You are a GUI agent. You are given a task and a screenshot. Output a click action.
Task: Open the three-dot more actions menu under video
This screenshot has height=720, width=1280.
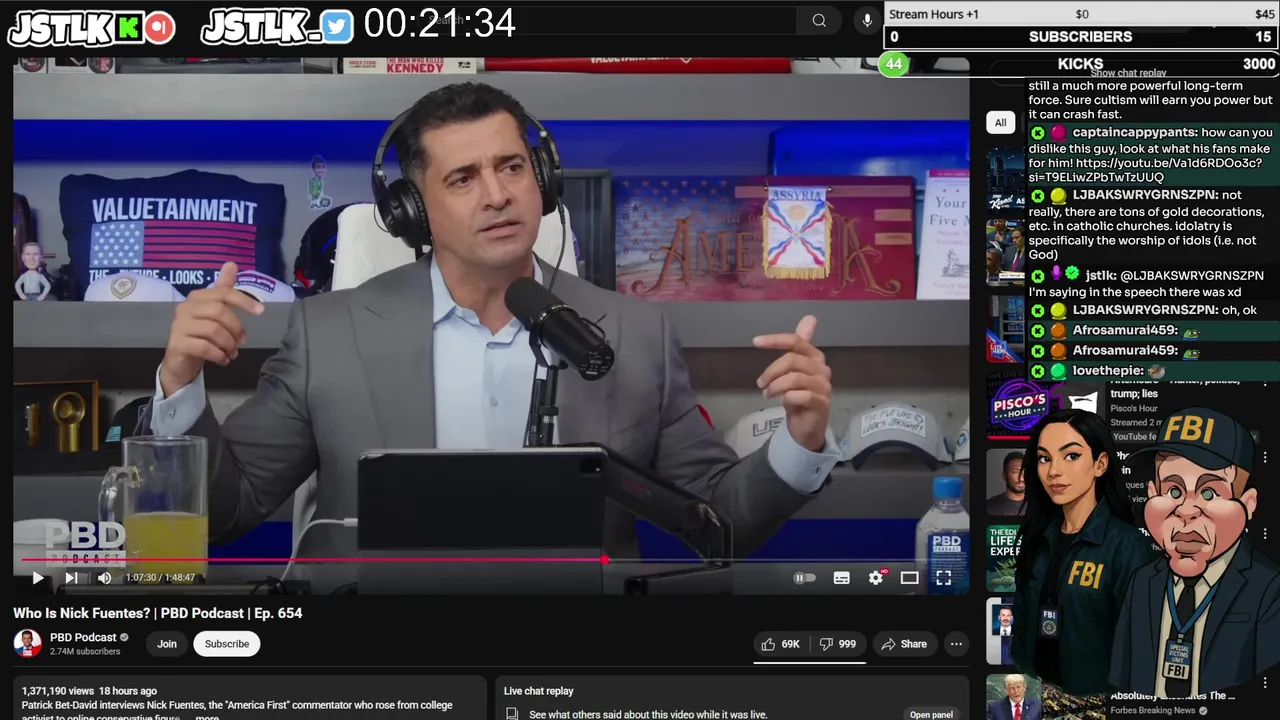coord(956,644)
